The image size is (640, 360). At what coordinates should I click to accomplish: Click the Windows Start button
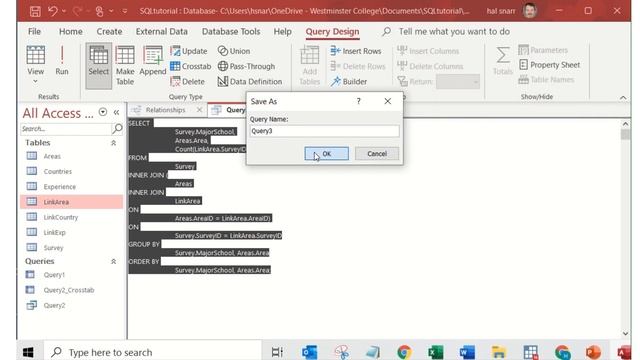point(28,352)
